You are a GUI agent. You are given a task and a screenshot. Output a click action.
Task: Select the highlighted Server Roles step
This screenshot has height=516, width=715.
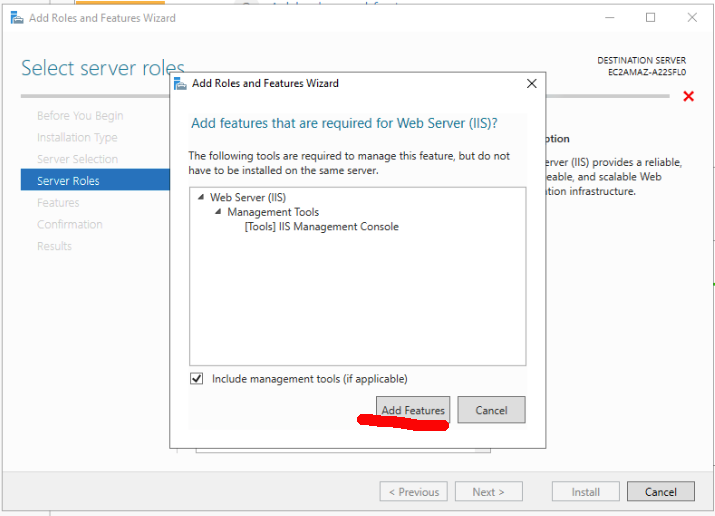pyautogui.click(x=68, y=181)
